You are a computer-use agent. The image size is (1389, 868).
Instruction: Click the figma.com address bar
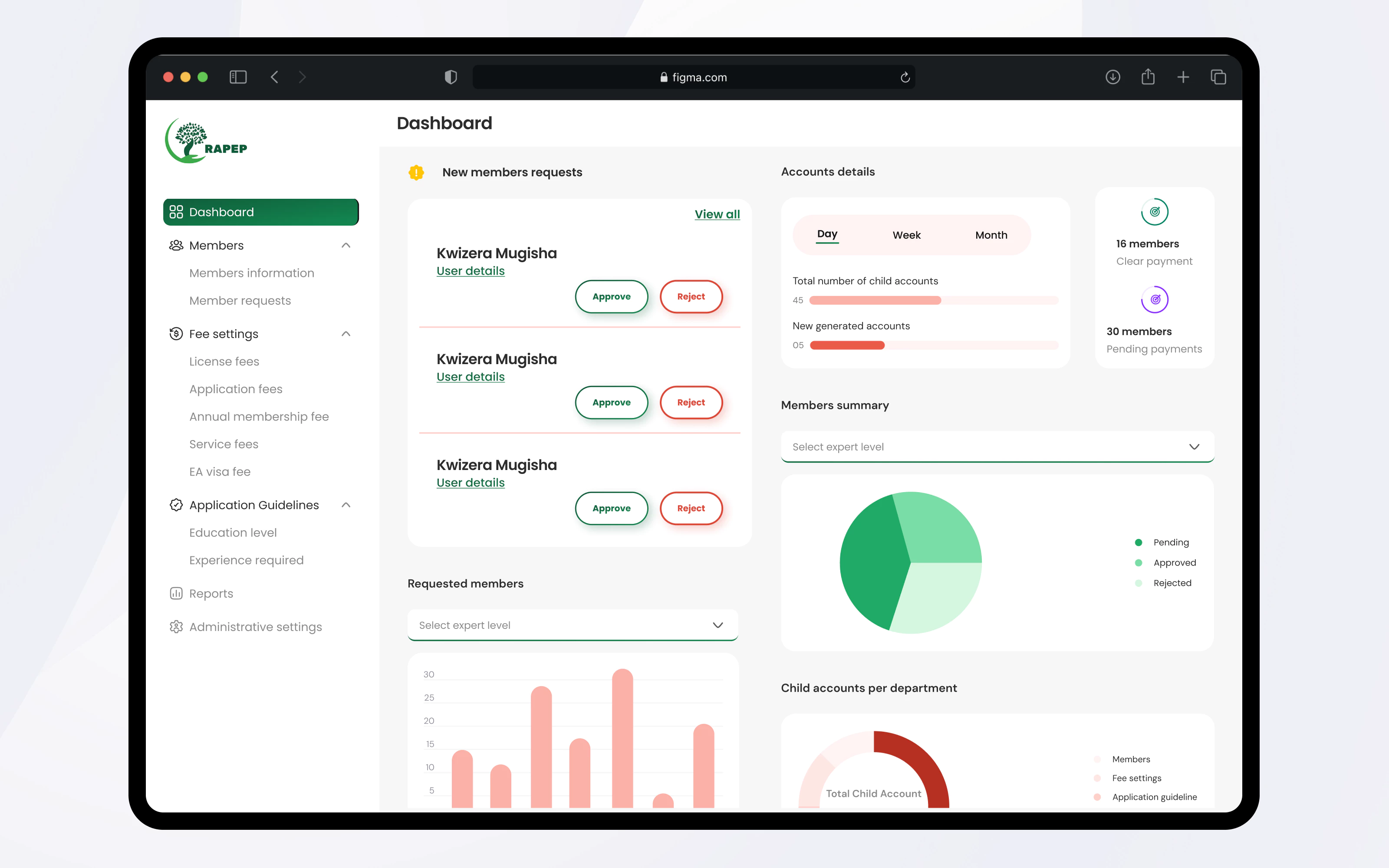pyautogui.click(x=693, y=77)
